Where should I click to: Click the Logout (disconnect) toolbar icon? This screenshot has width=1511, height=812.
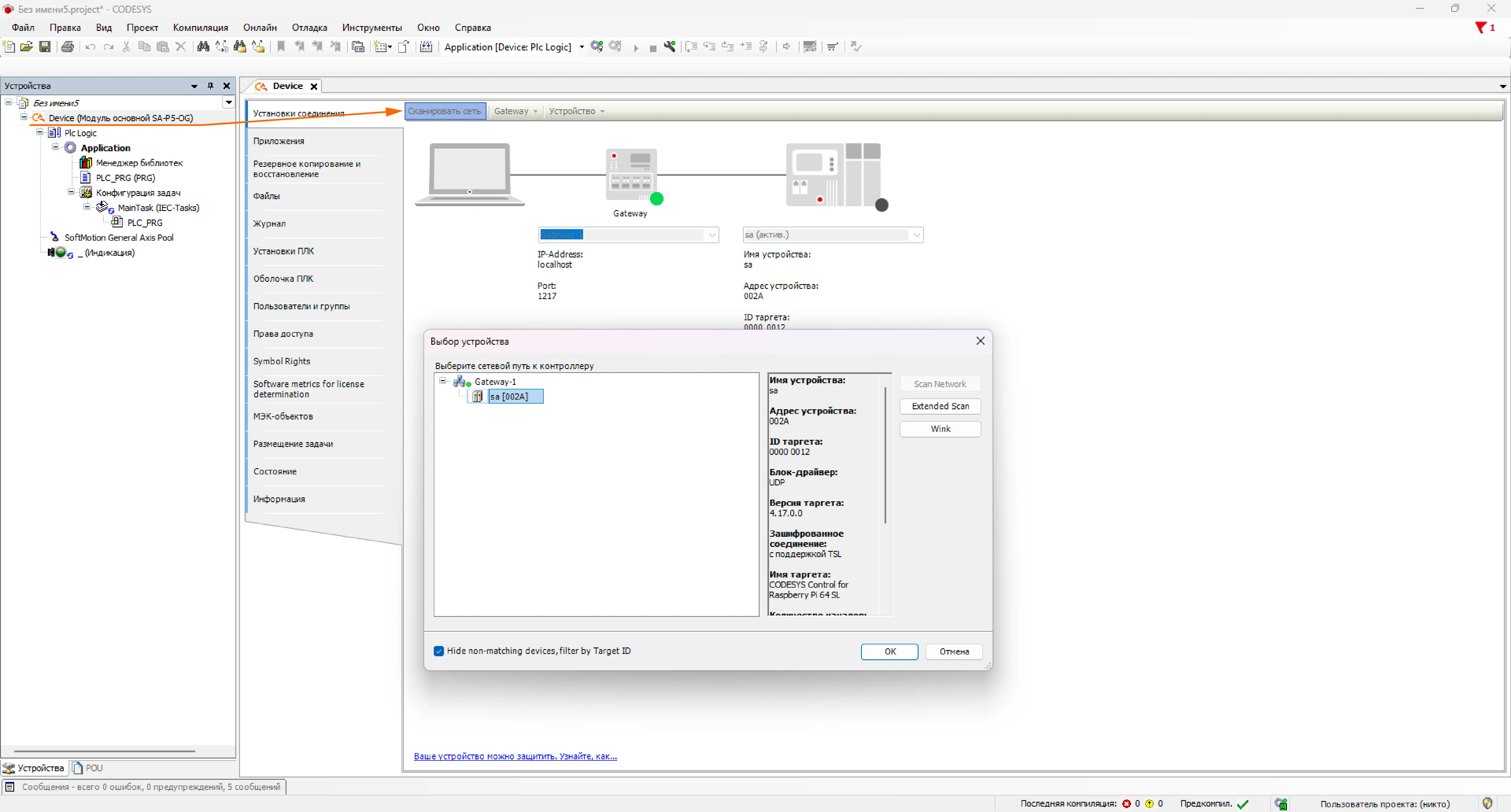point(615,47)
